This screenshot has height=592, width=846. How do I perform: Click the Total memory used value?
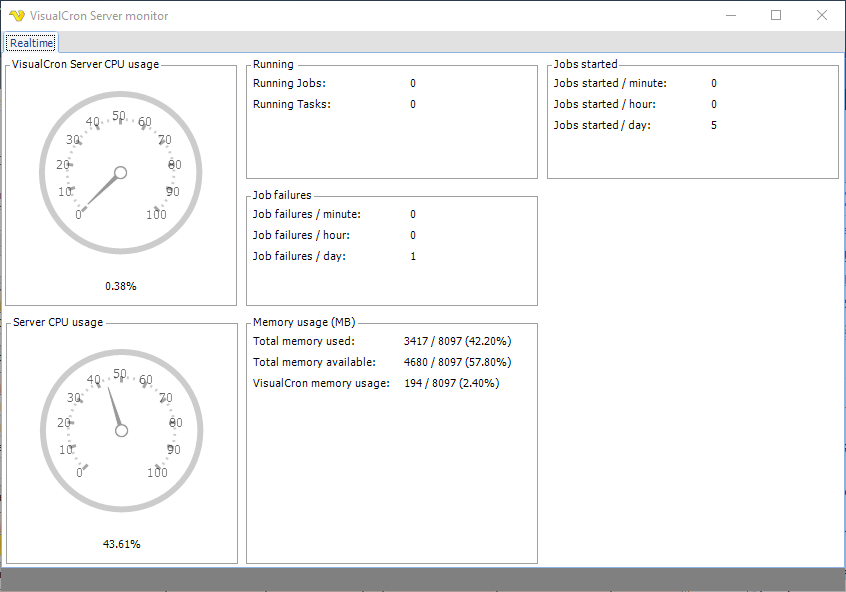453,341
